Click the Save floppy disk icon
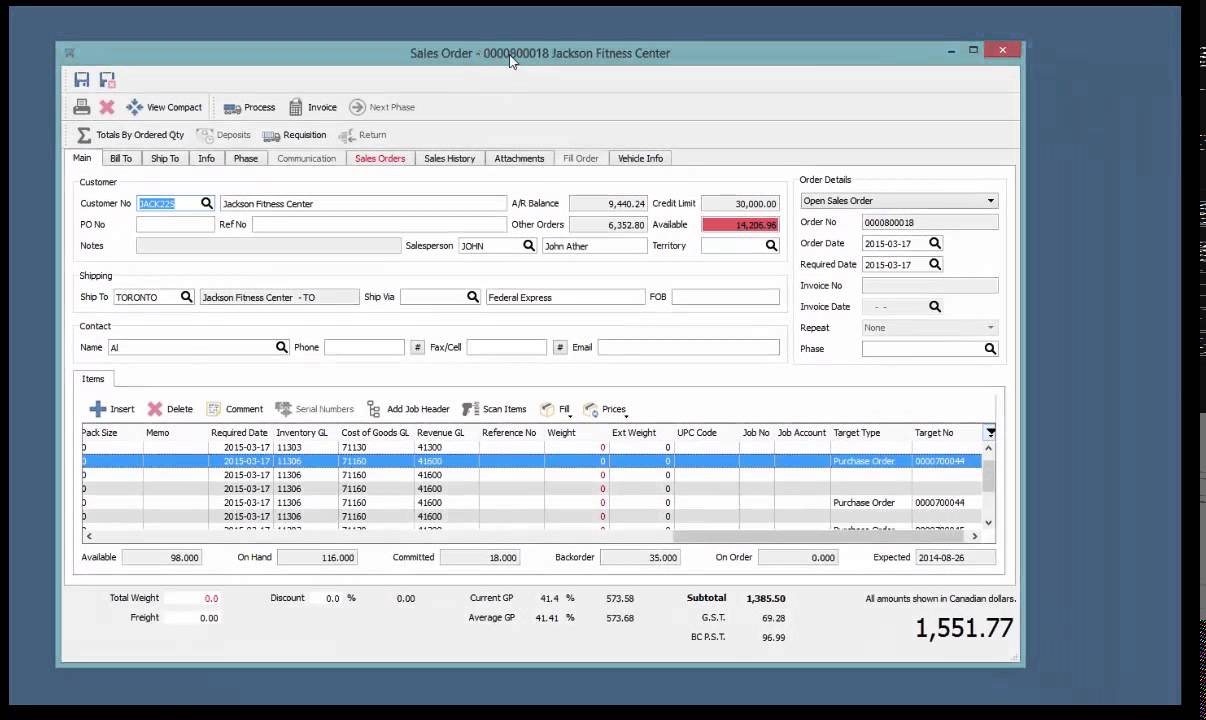Screen dimensions: 1206x720 coord(82,80)
